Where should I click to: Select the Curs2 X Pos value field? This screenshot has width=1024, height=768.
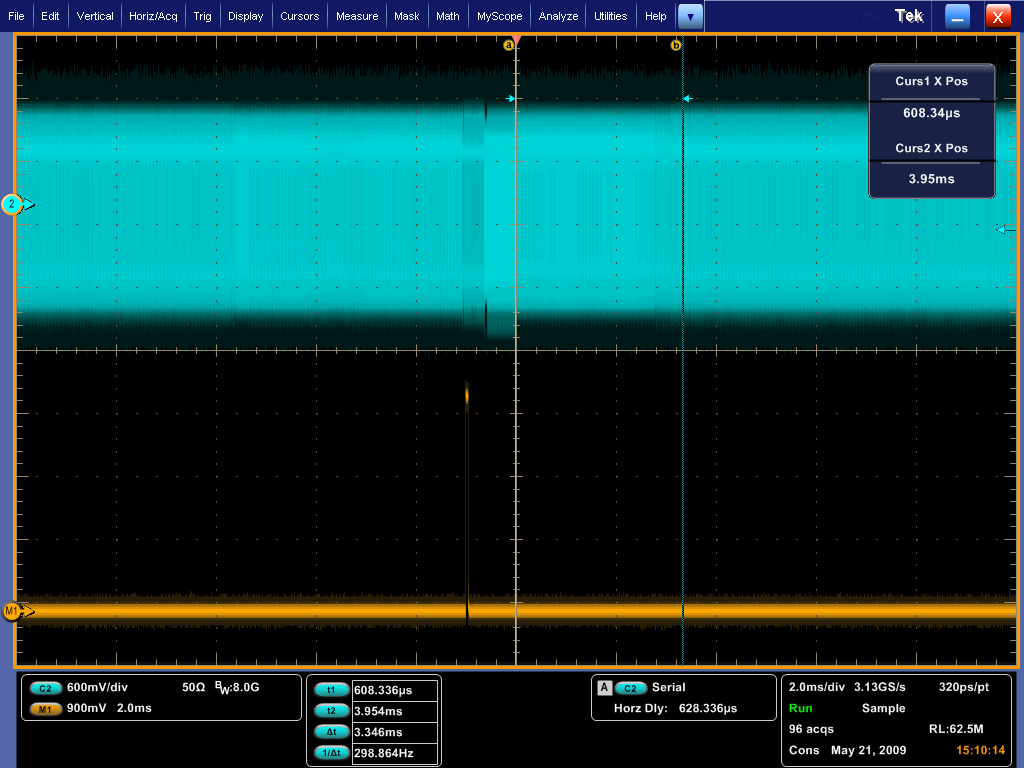tap(931, 179)
